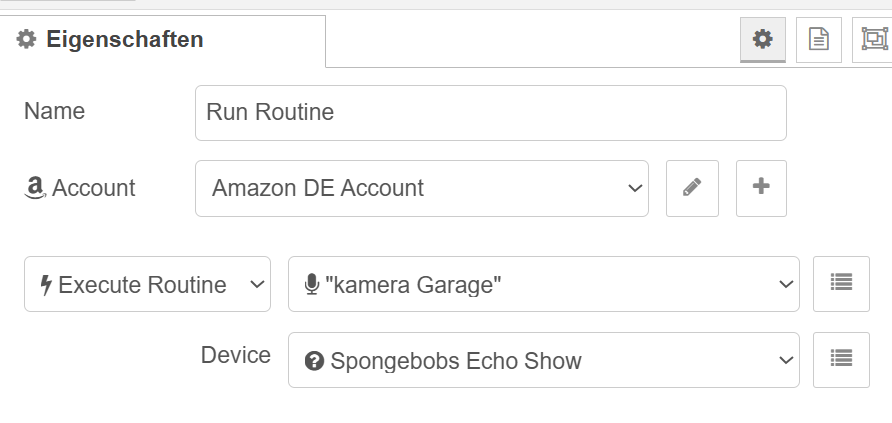
Task: Focus the Name field containing Run Routine
Action: click(490, 112)
